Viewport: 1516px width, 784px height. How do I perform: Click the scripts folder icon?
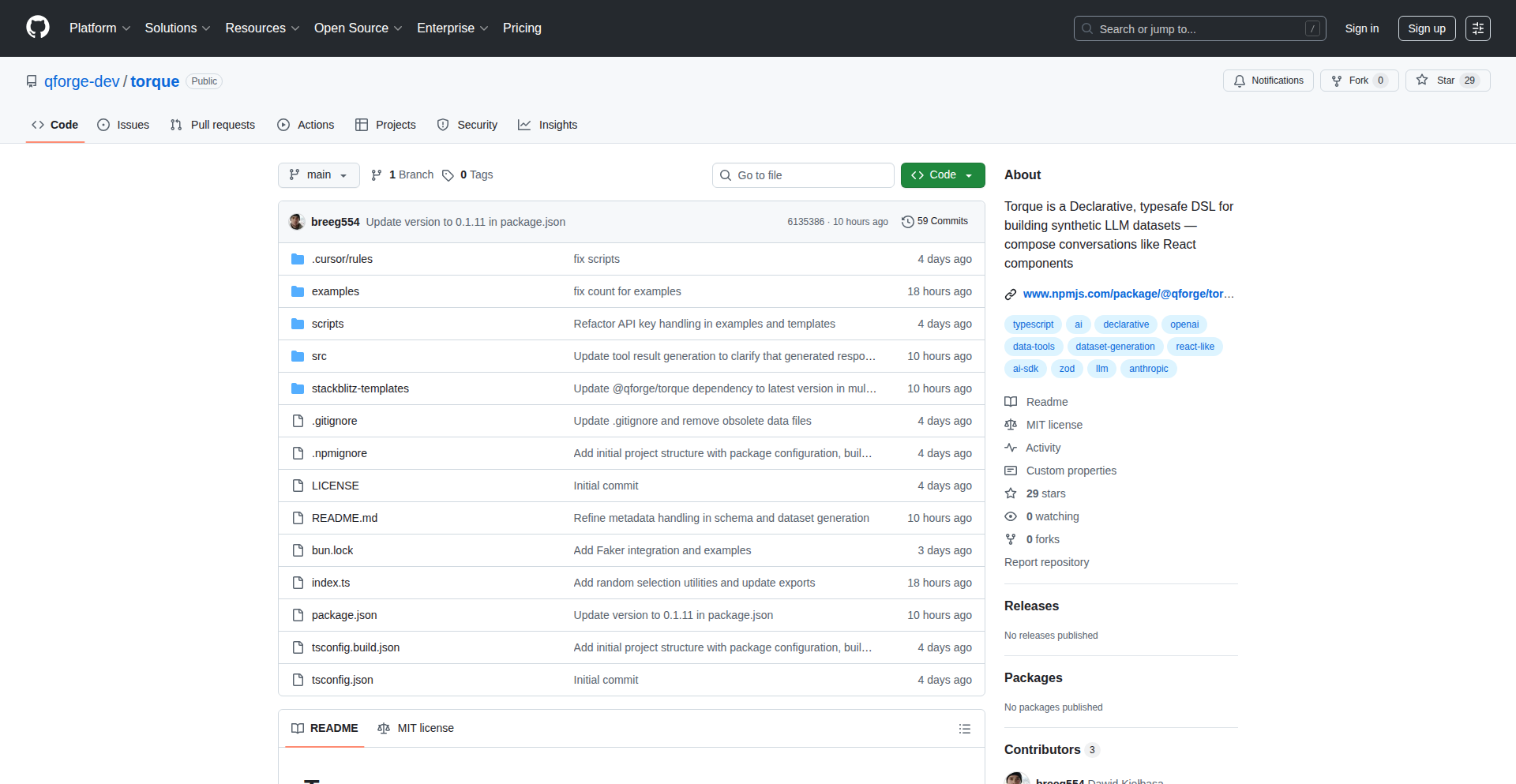click(x=298, y=324)
